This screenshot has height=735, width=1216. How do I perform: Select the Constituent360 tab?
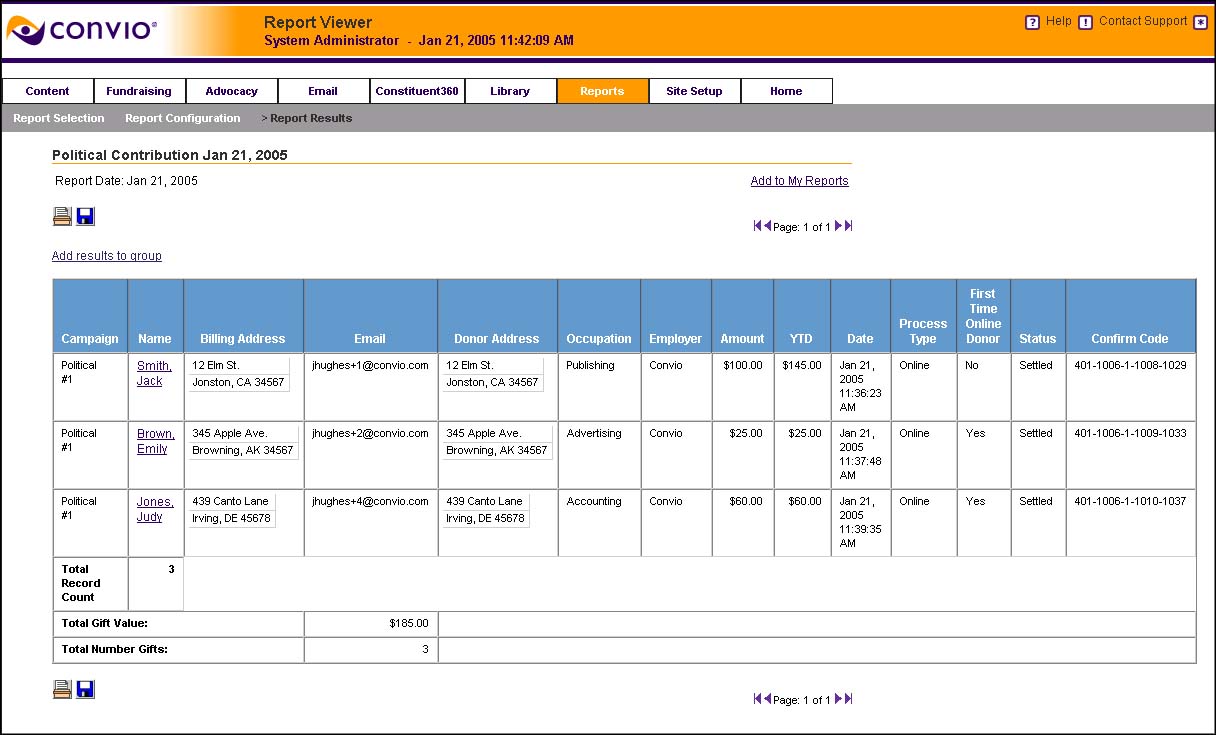tap(417, 91)
